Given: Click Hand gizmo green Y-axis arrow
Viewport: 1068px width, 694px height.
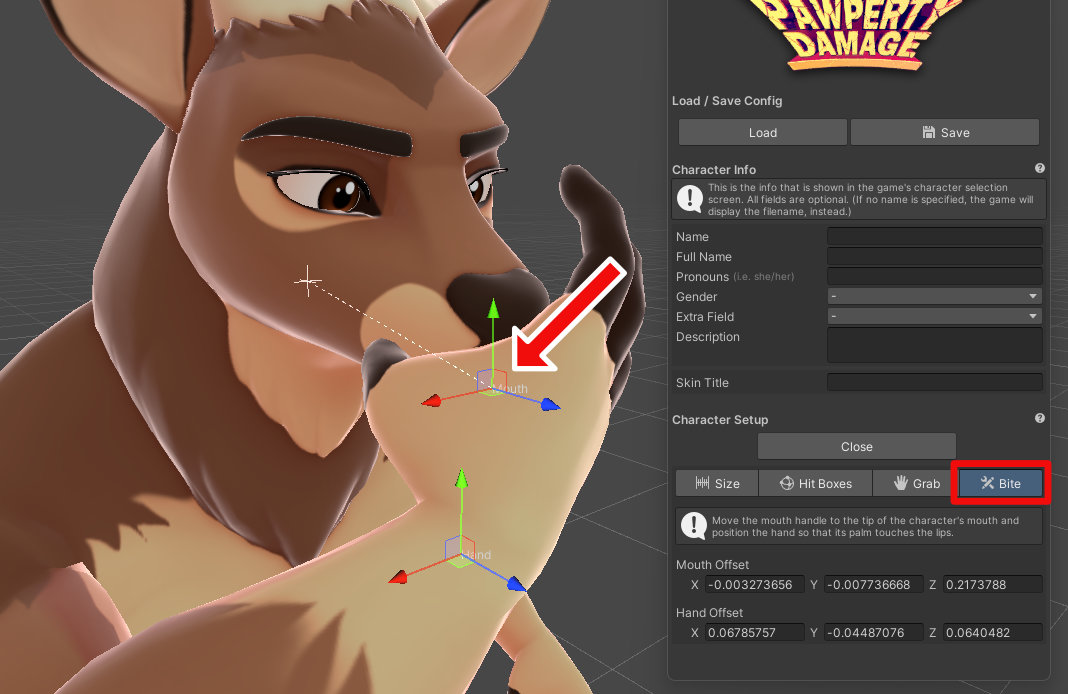Looking at the screenshot, I should (462, 478).
